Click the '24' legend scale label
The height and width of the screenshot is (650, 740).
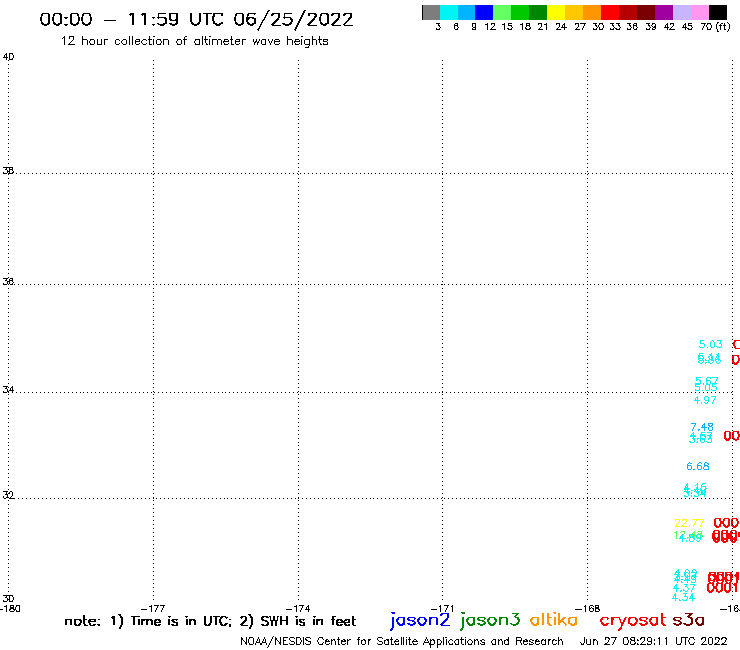(561, 27)
